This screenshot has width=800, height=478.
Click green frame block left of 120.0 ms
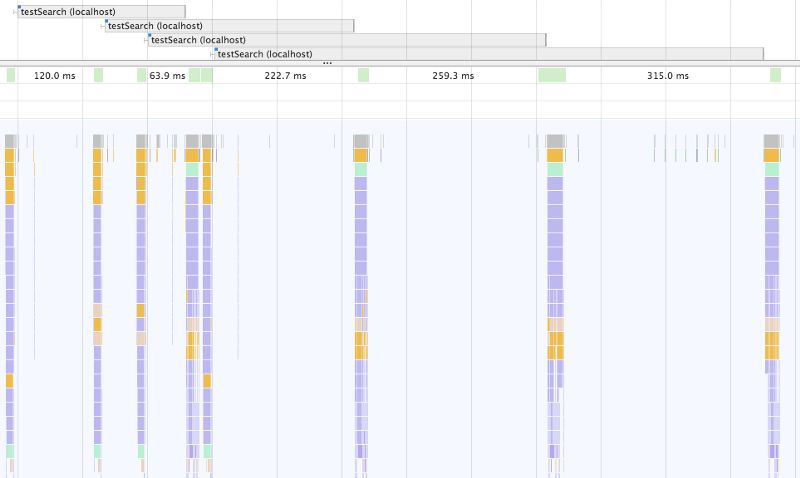[10, 75]
